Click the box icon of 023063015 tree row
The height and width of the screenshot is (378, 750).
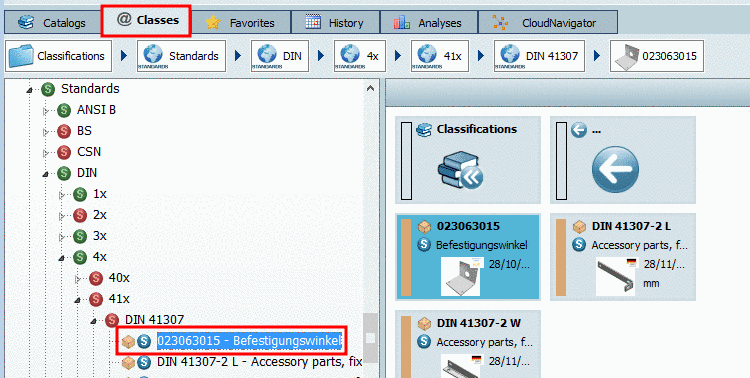pyautogui.click(x=128, y=341)
